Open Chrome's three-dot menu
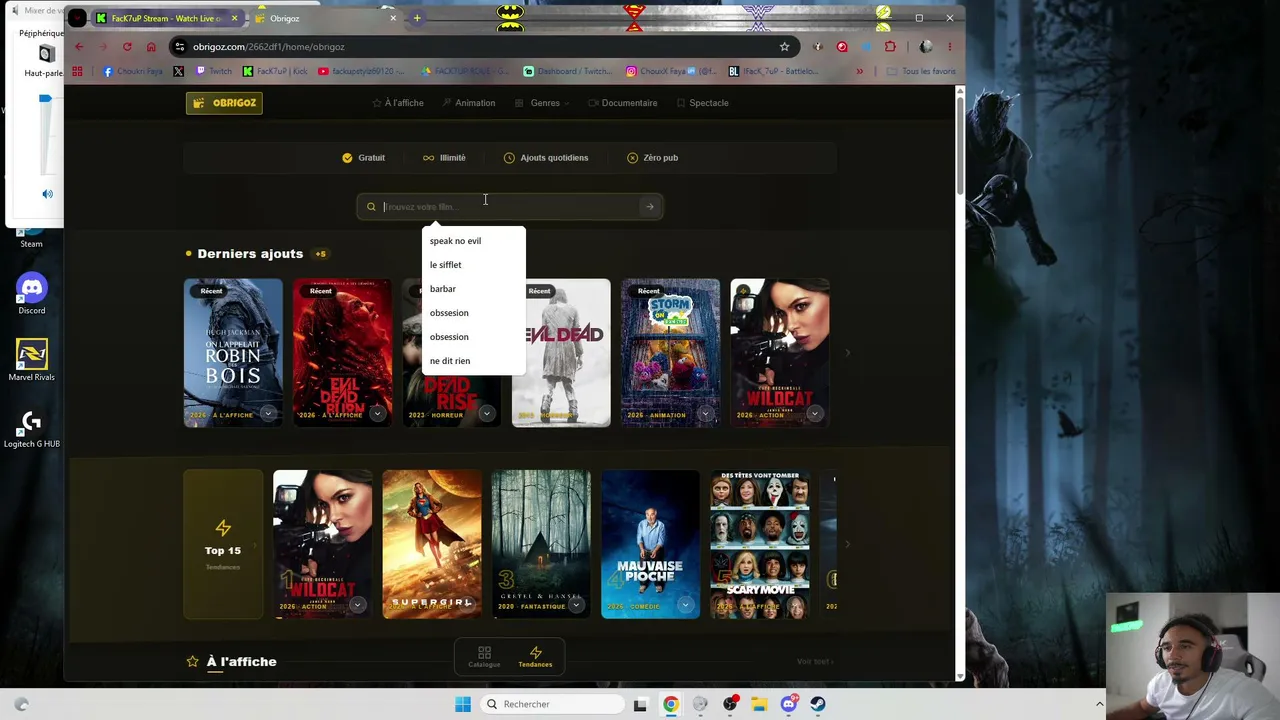The width and height of the screenshot is (1280, 720). pyautogui.click(x=949, y=47)
